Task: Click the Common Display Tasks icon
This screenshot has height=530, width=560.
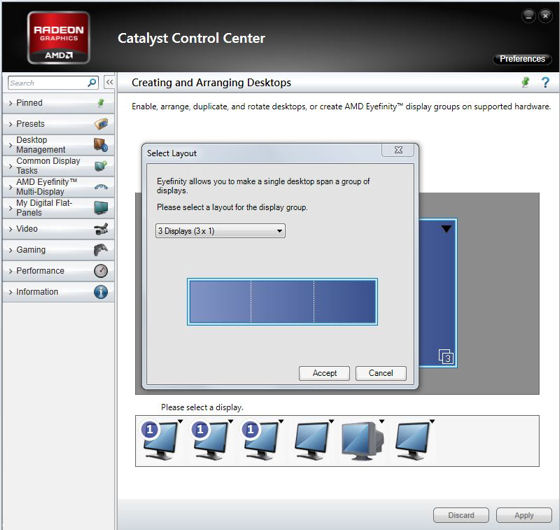Action: point(101,166)
